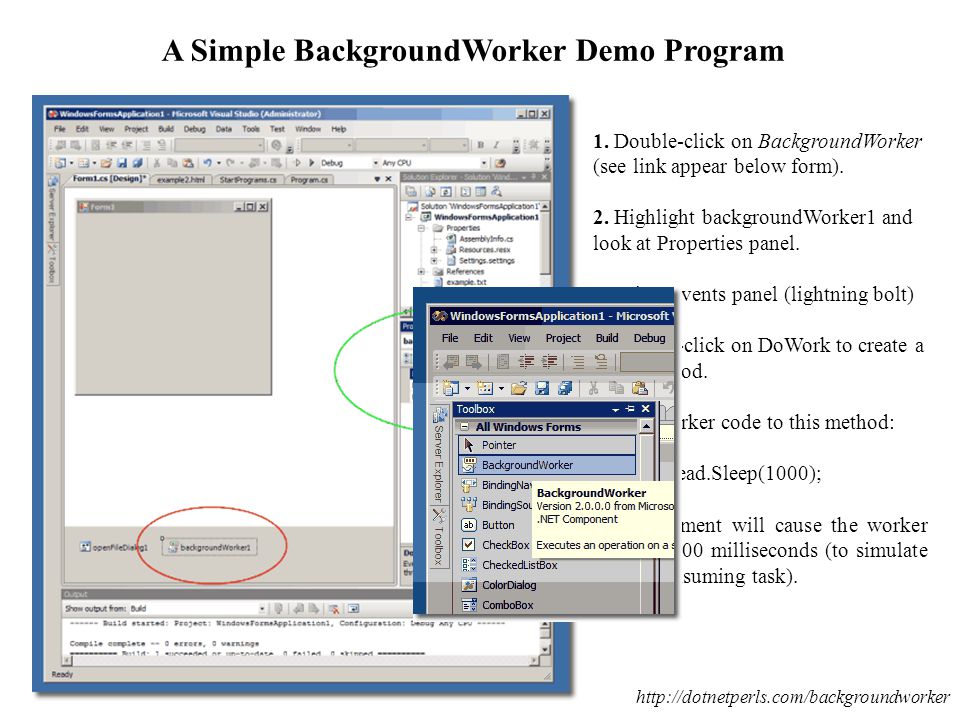Select BackgroundWorker in the zoomed Toolbox list

tap(547, 465)
